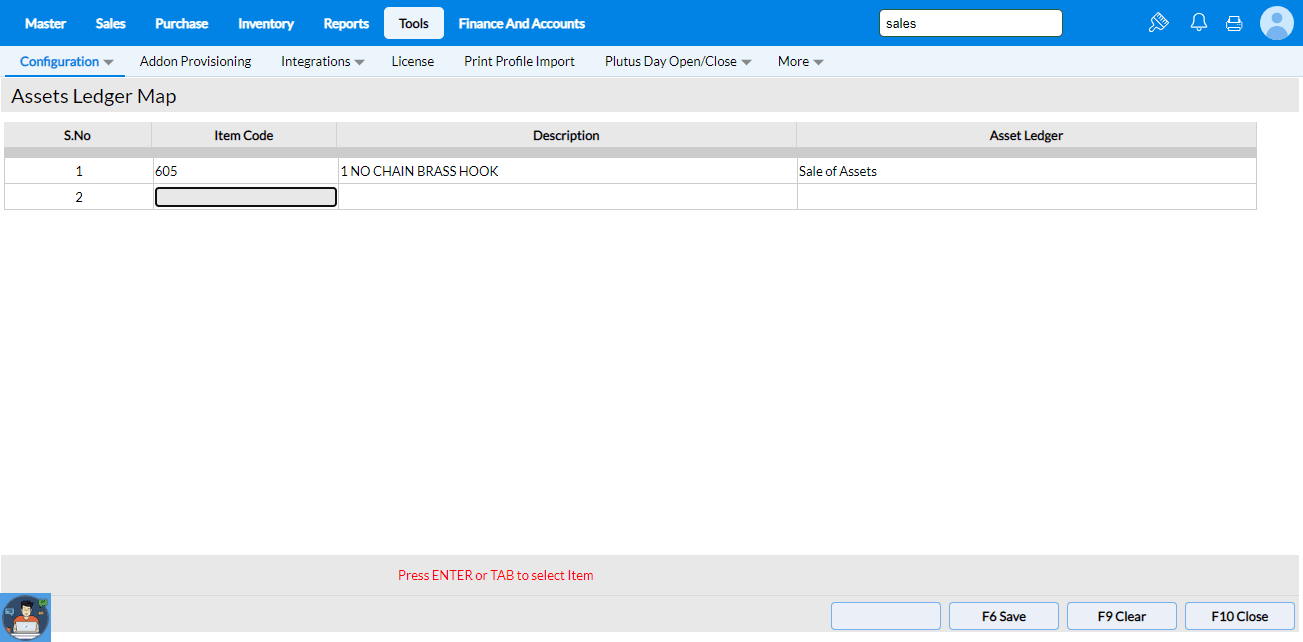The width and height of the screenshot is (1303, 642).
Task: Open Print Profile Import
Action: tap(519, 61)
